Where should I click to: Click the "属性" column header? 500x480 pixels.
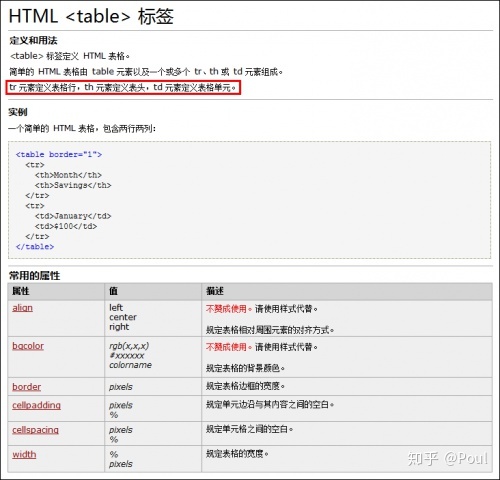(x=20, y=291)
